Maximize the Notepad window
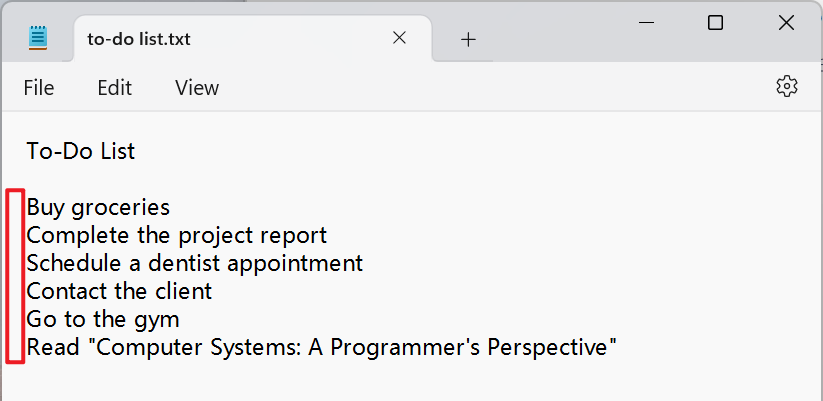The width and height of the screenshot is (823, 401). pyautogui.click(x=715, y=23)
